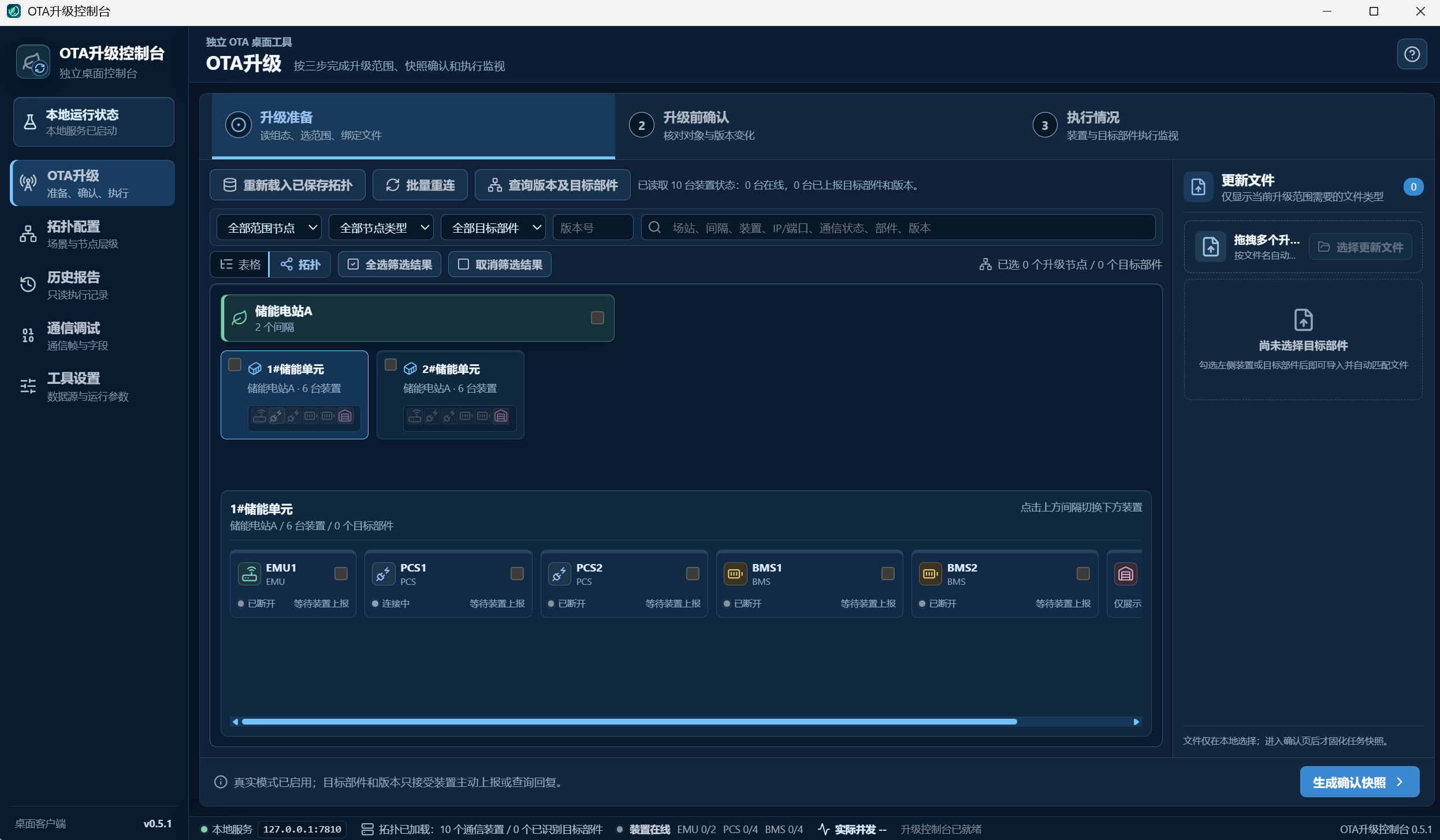Screen dimensions: 1440x840
Task: Check the 2#储能单元 bay checkbox
Action: [390, 365]
